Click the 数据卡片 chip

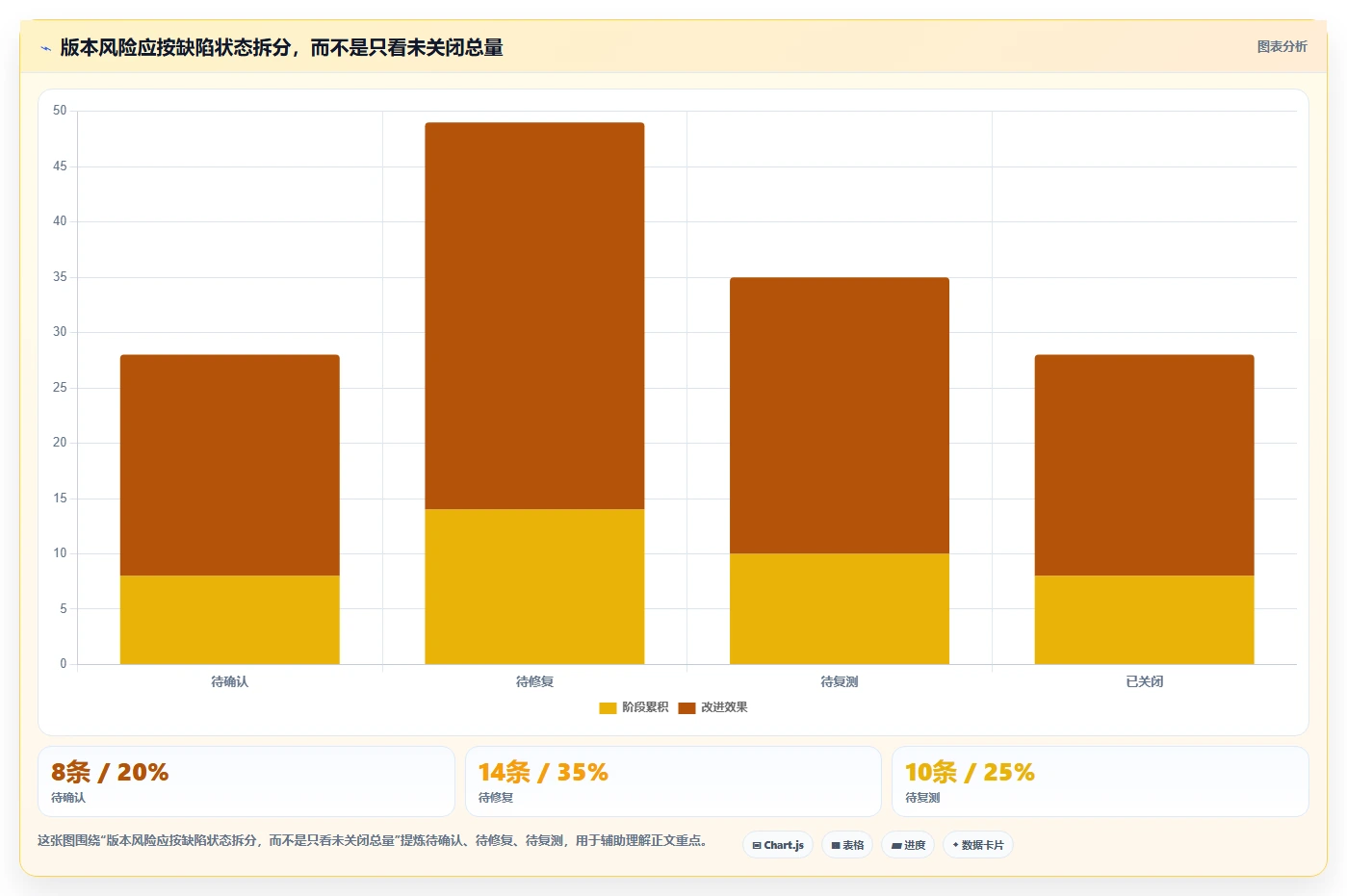[x=978, y=845]
